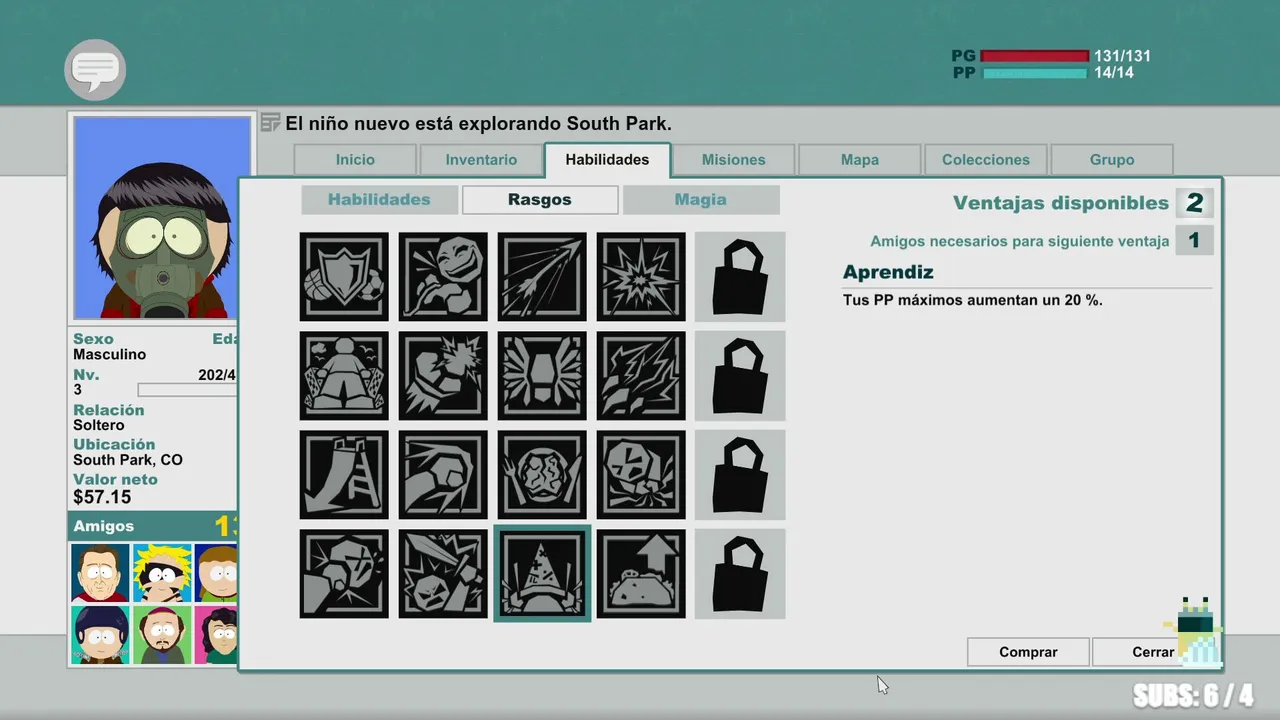Click the Cerrar button

tap(1153, 652)
